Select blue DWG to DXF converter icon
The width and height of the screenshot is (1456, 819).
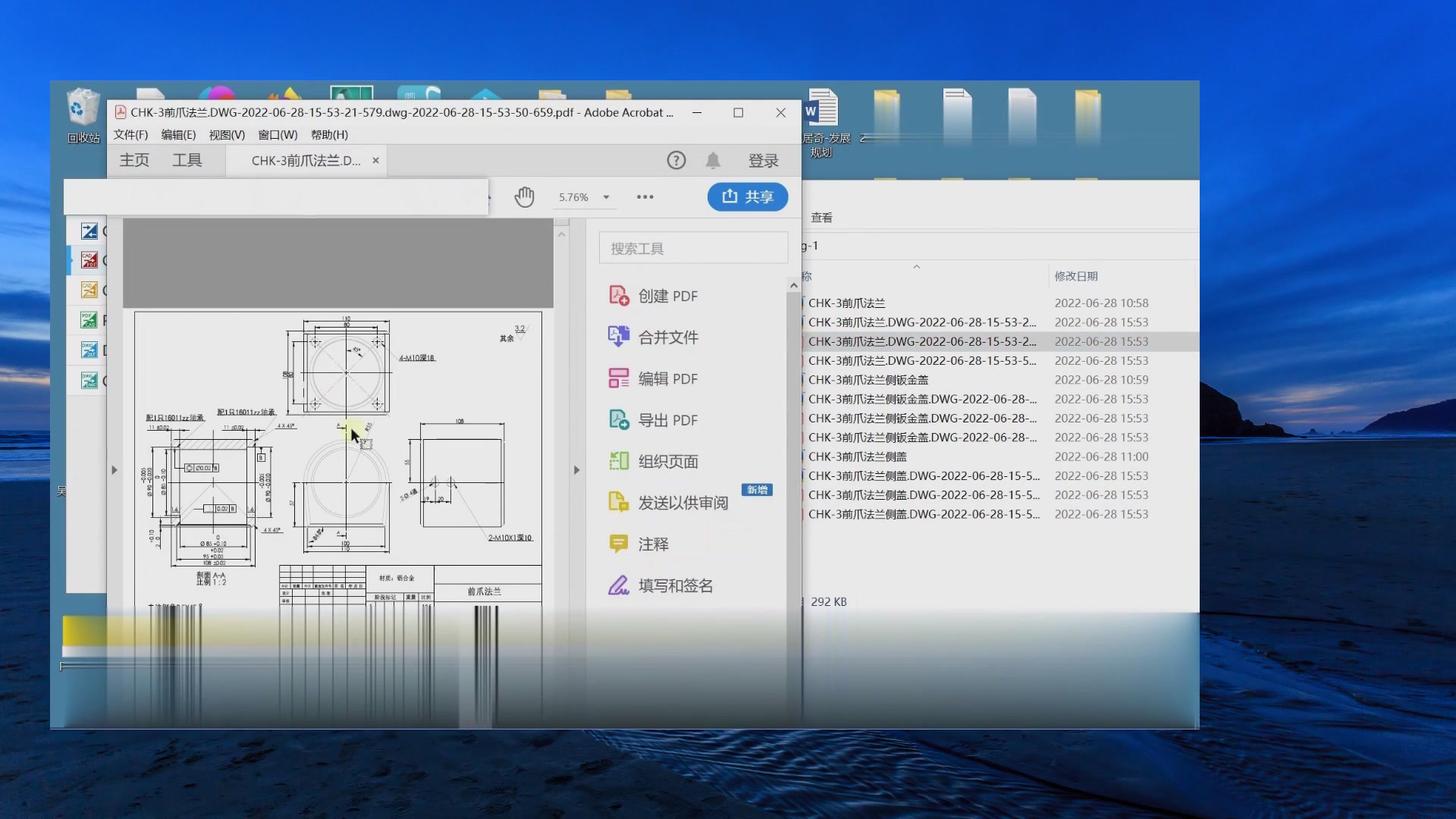point(89,350)
